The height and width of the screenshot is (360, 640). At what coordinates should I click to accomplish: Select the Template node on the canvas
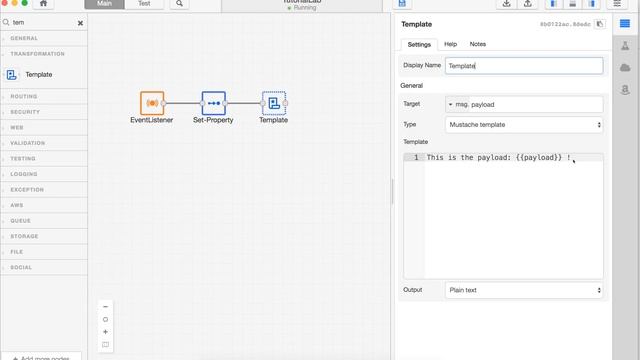tap(274, 103)
